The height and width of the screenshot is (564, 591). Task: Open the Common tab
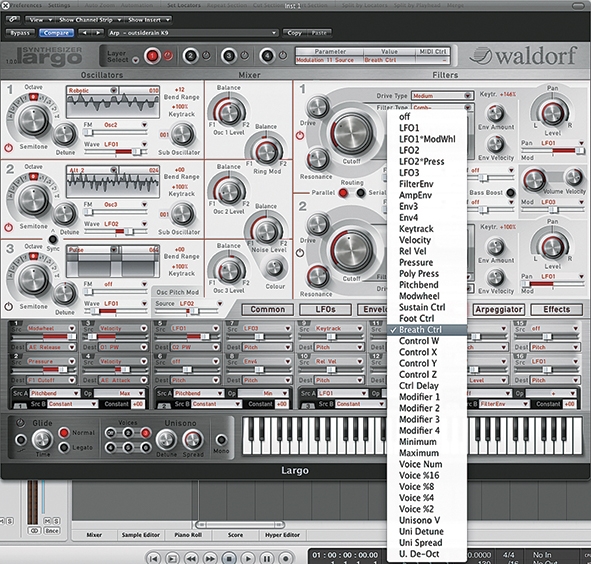(x=268, y=310)
